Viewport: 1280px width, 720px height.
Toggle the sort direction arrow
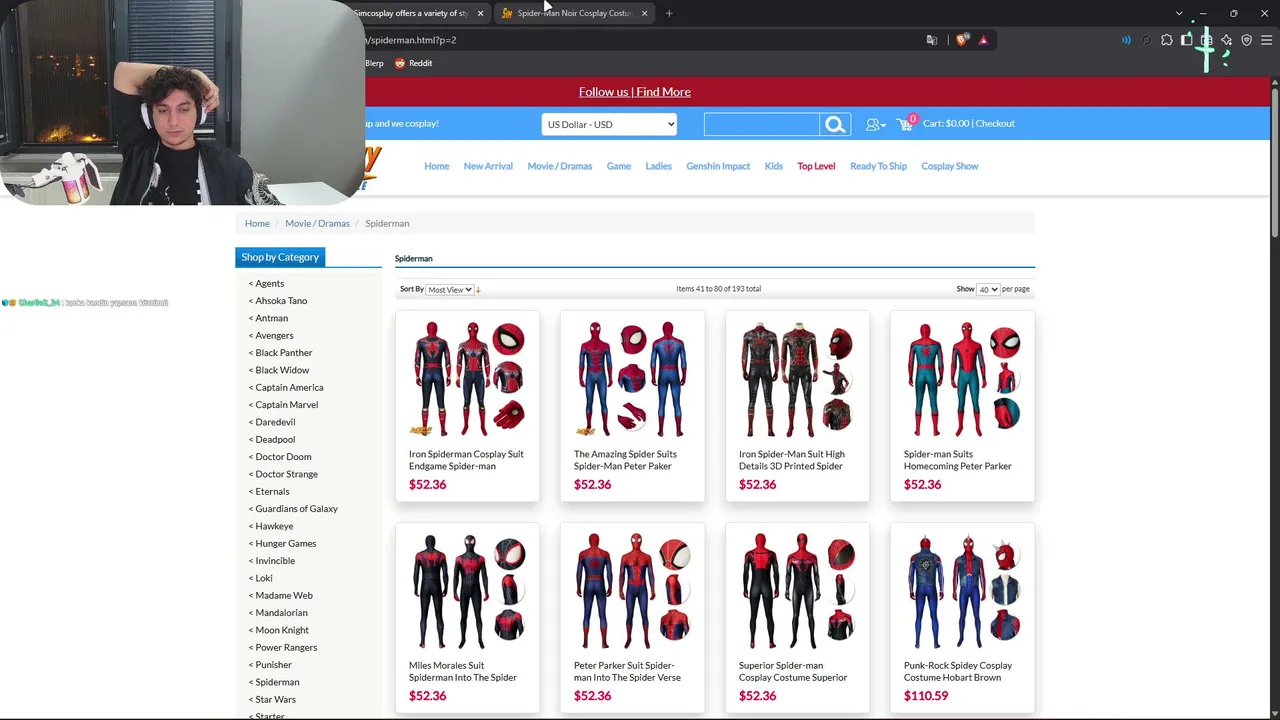(478, 290)
